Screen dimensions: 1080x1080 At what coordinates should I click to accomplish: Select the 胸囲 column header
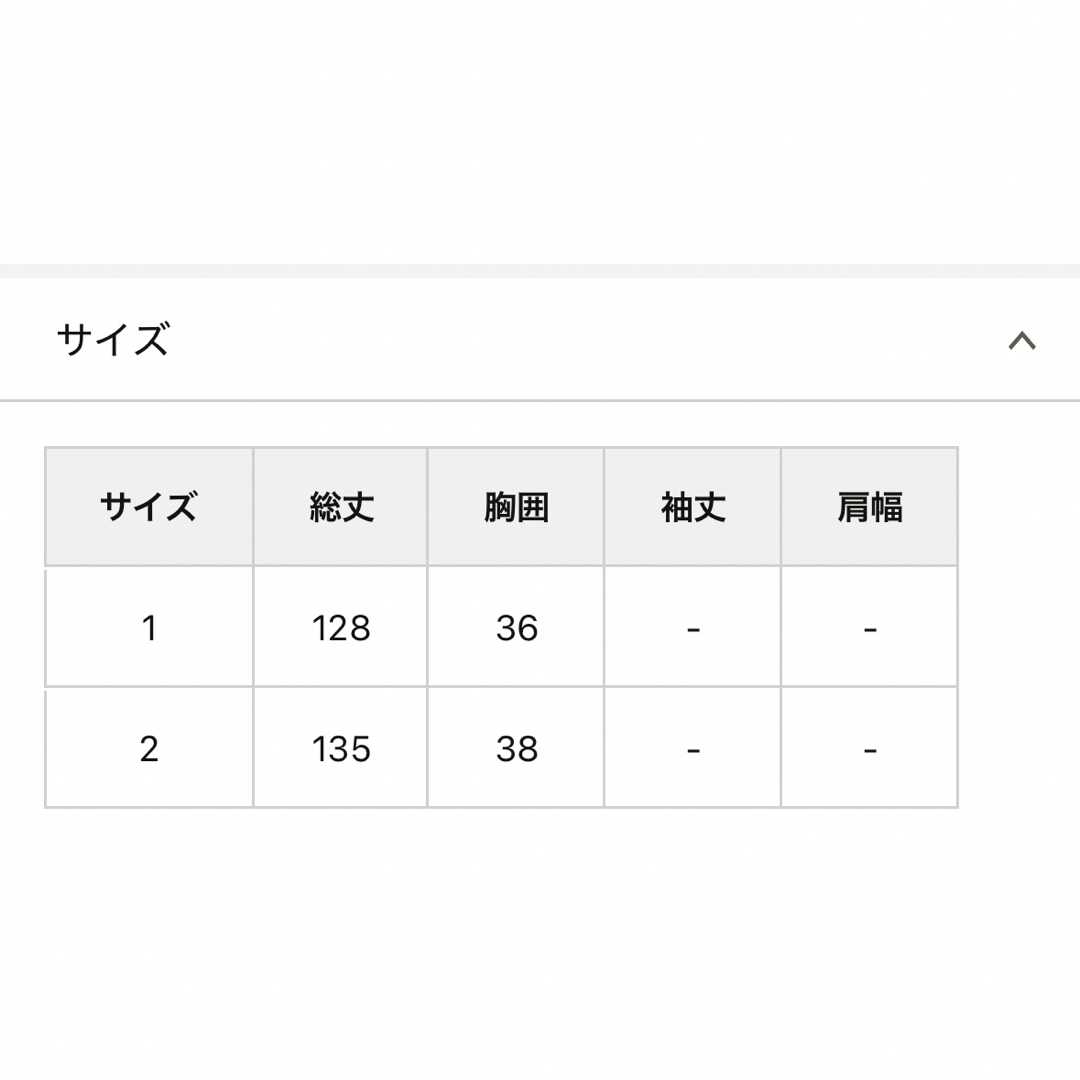pyautogui.click(x=516, y=507)
